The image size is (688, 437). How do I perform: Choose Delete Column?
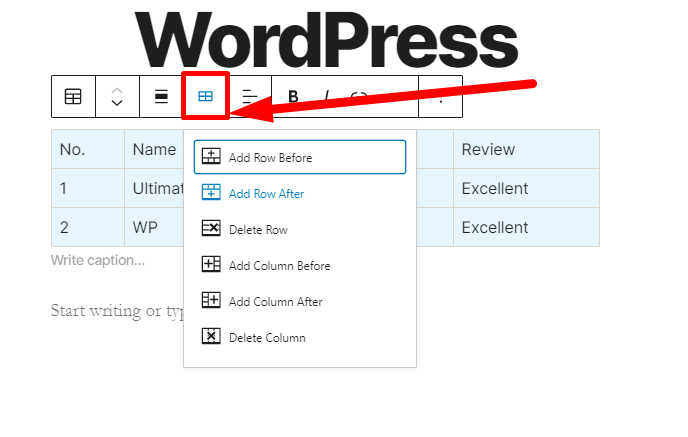300,337
